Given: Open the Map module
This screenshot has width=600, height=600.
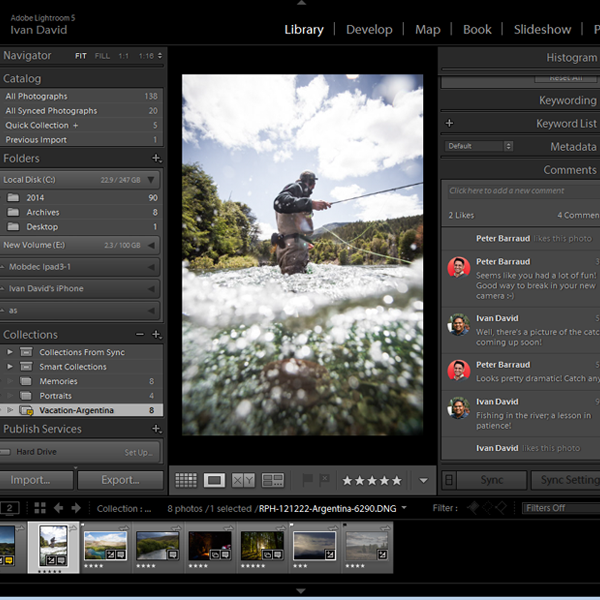Looking at the screenshot, I should point(427,29).
